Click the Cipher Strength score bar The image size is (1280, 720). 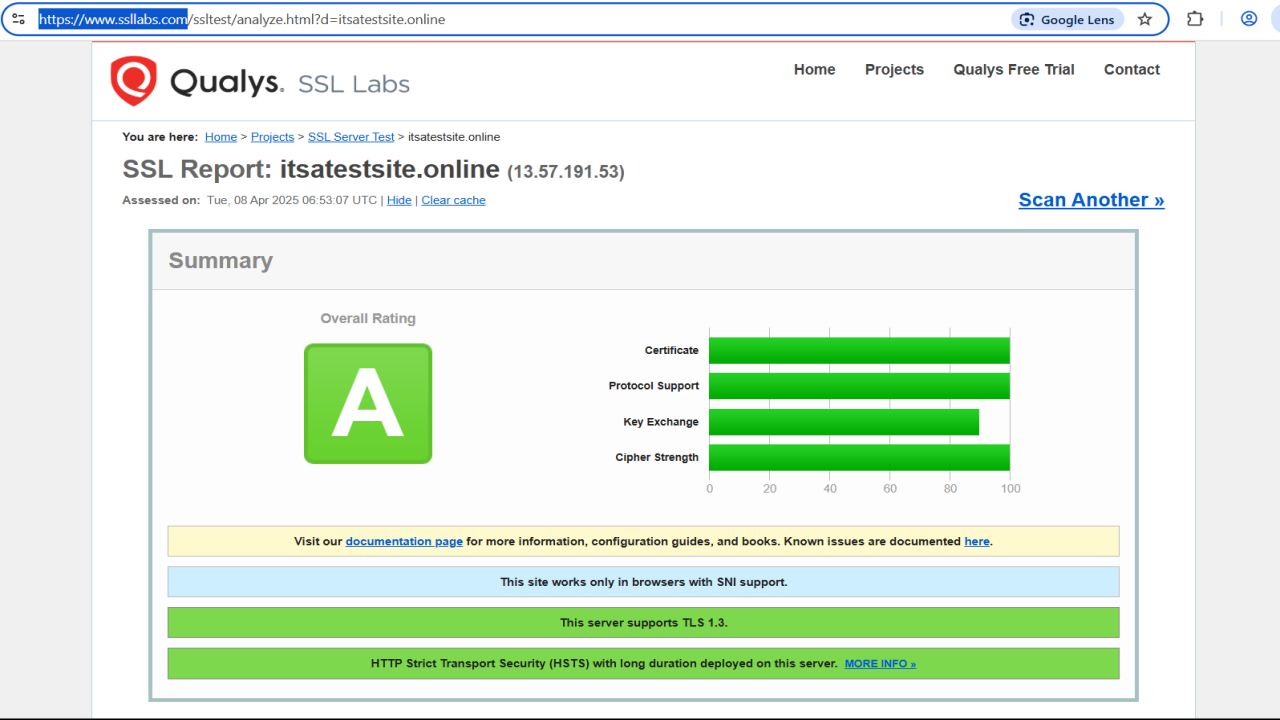click(859, 457)
